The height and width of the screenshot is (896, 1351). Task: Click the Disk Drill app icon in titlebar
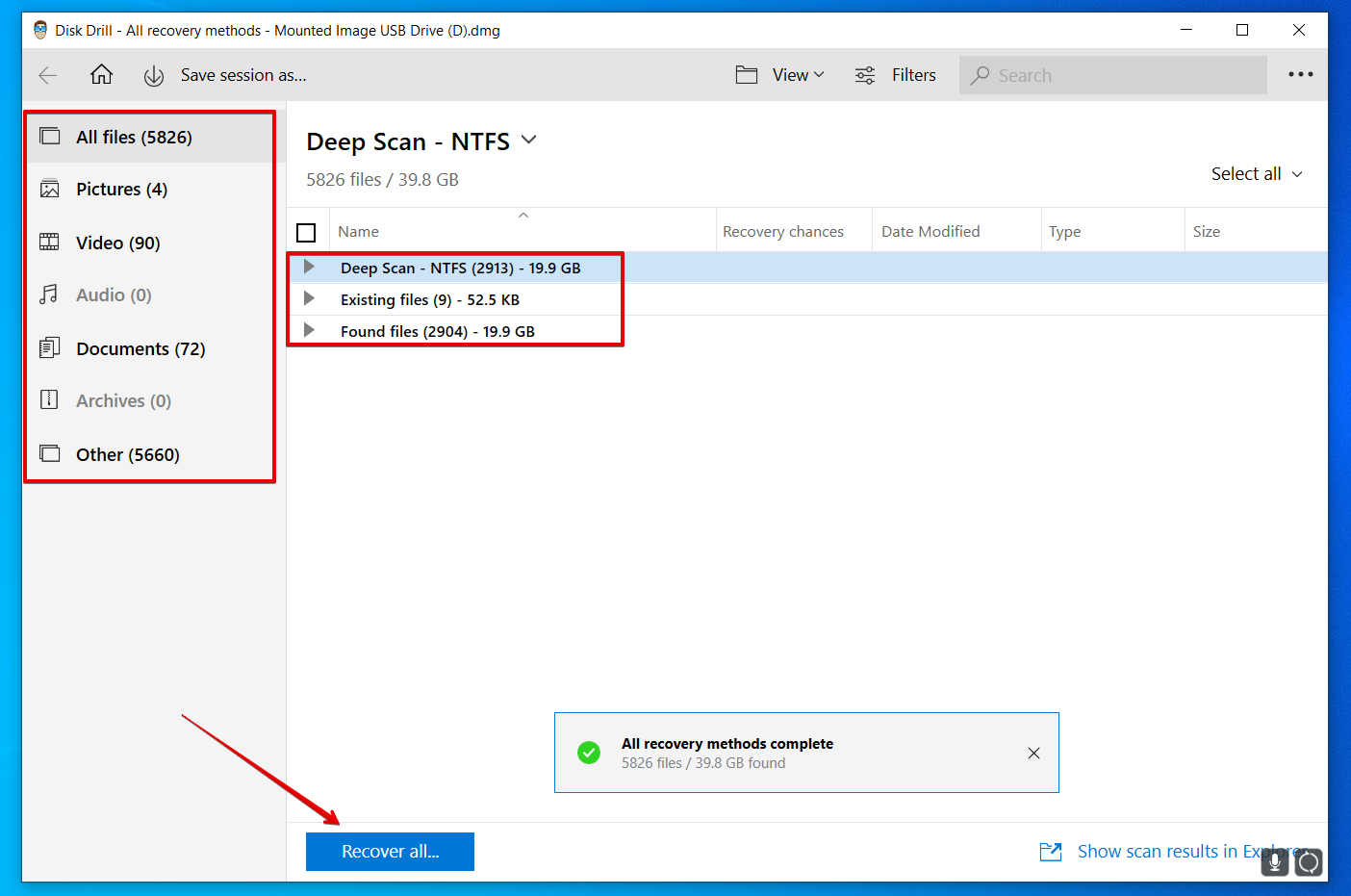coord(40,30)
